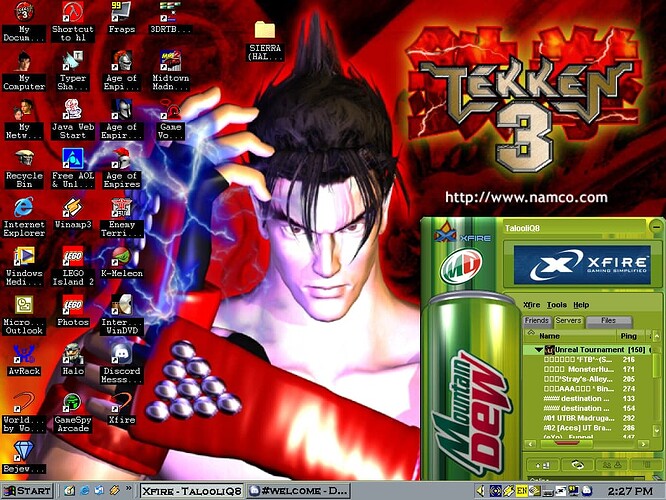Click the Winamp quick launch icon
This screenshot has height=500, width=666.
pyautogui.click(x=114, y=491)
